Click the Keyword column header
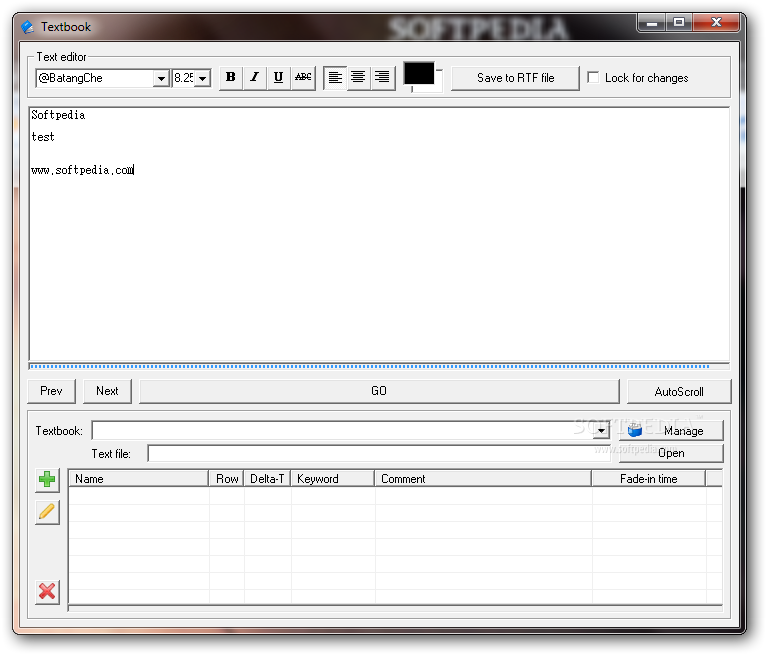Screen dimensions: 767x655 tap(333, 478)
